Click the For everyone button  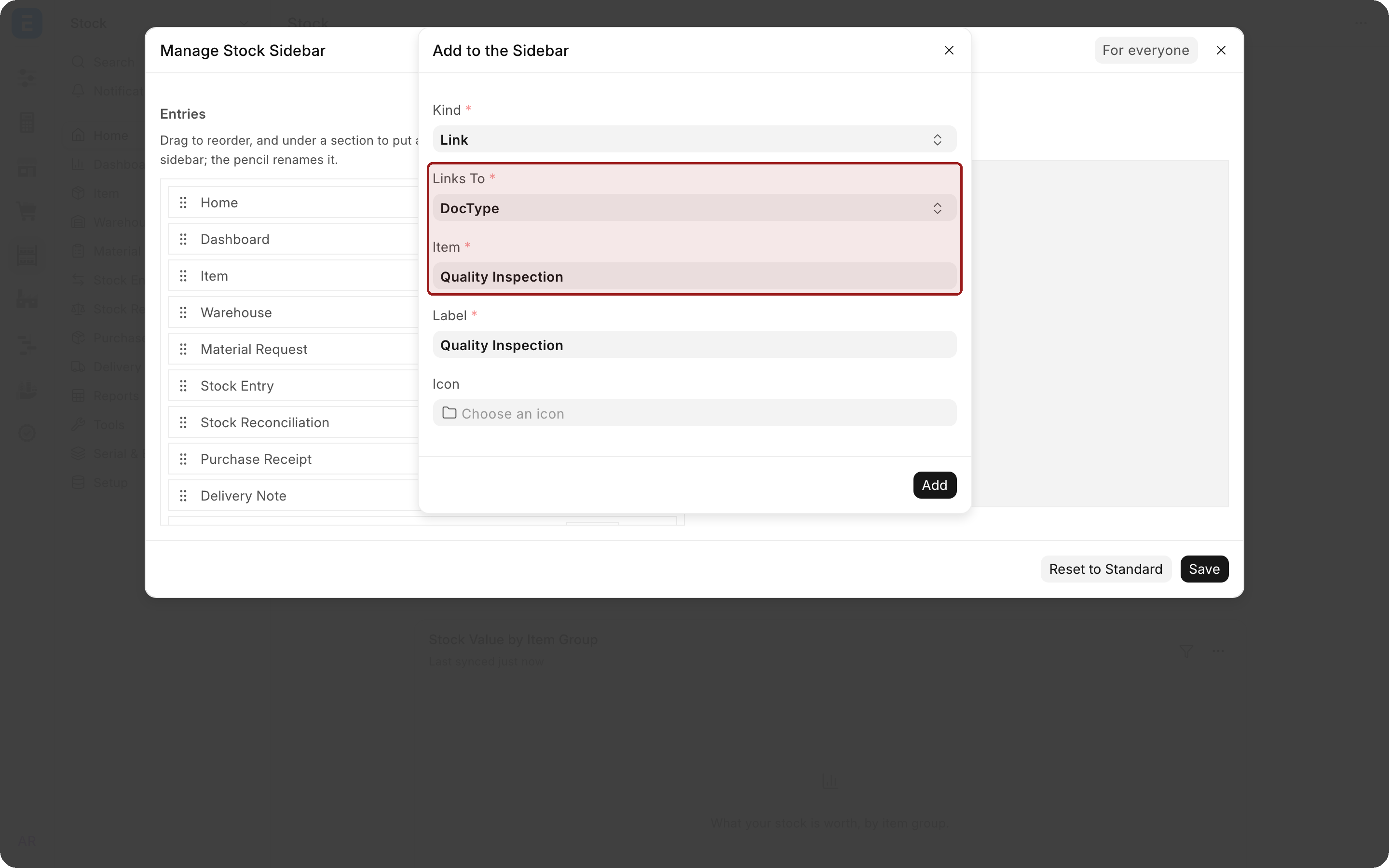1145,51
